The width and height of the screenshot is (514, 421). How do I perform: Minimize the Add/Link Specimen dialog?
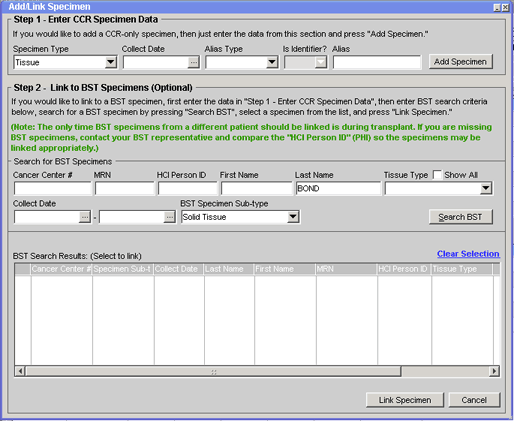[x=497, y=7]
